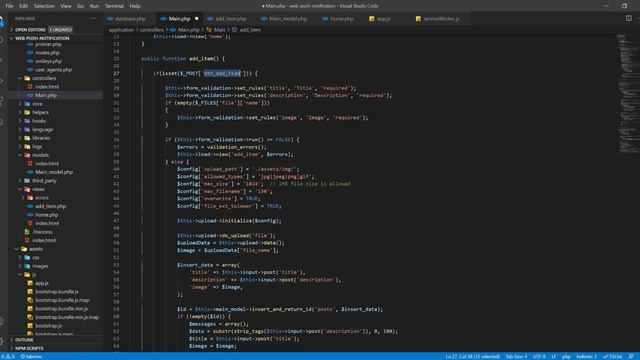Switch to the database.php tab
The image size is (640, 360).
point(130,19)
